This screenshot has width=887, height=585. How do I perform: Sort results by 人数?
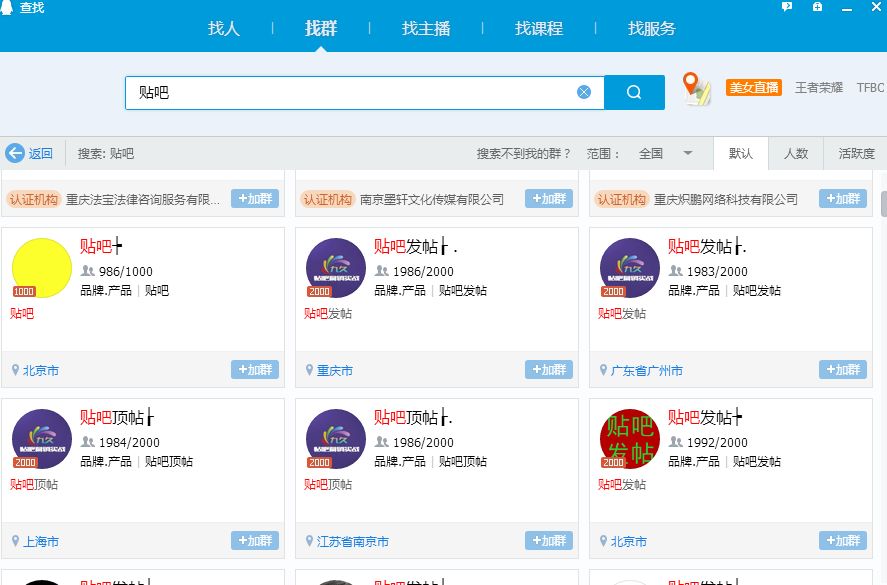pyautogui.click(x=795, y=153)
